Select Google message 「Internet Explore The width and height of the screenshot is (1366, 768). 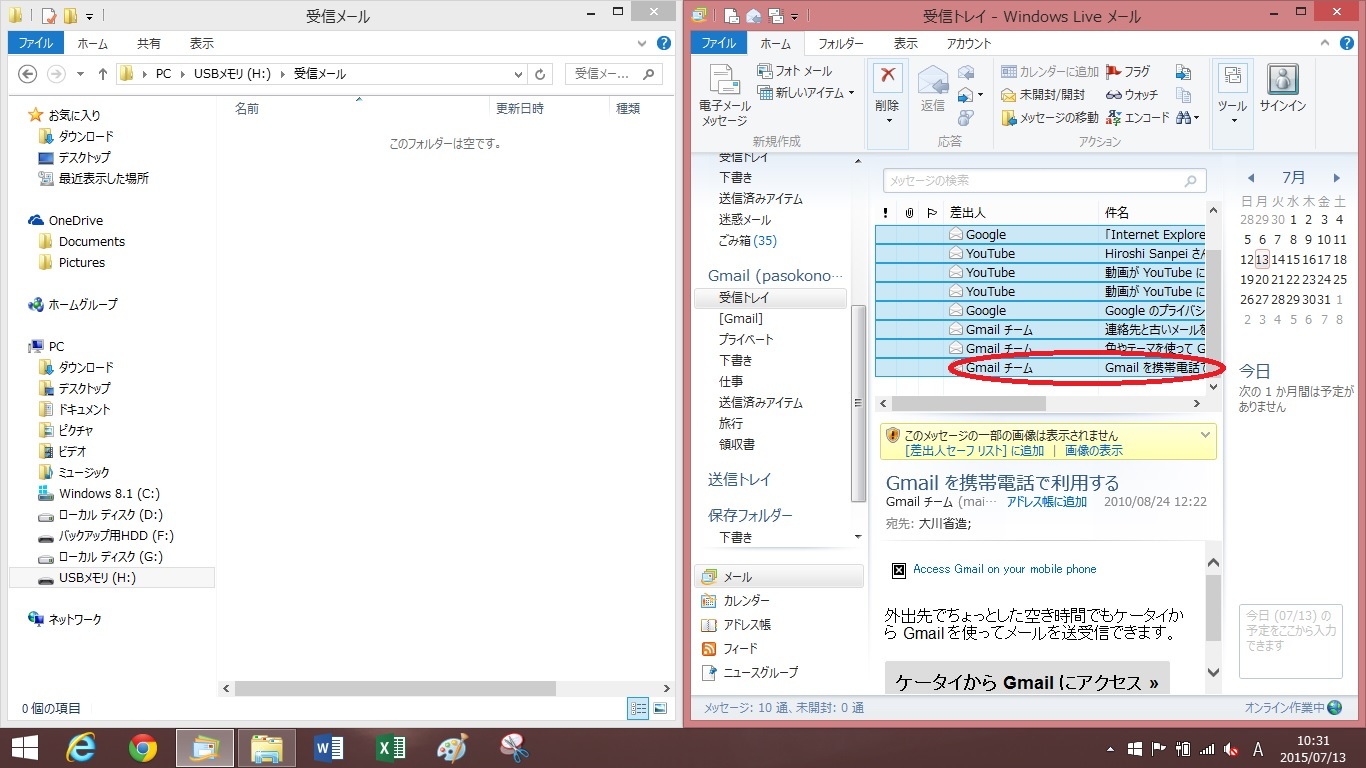click(1040, 235)
